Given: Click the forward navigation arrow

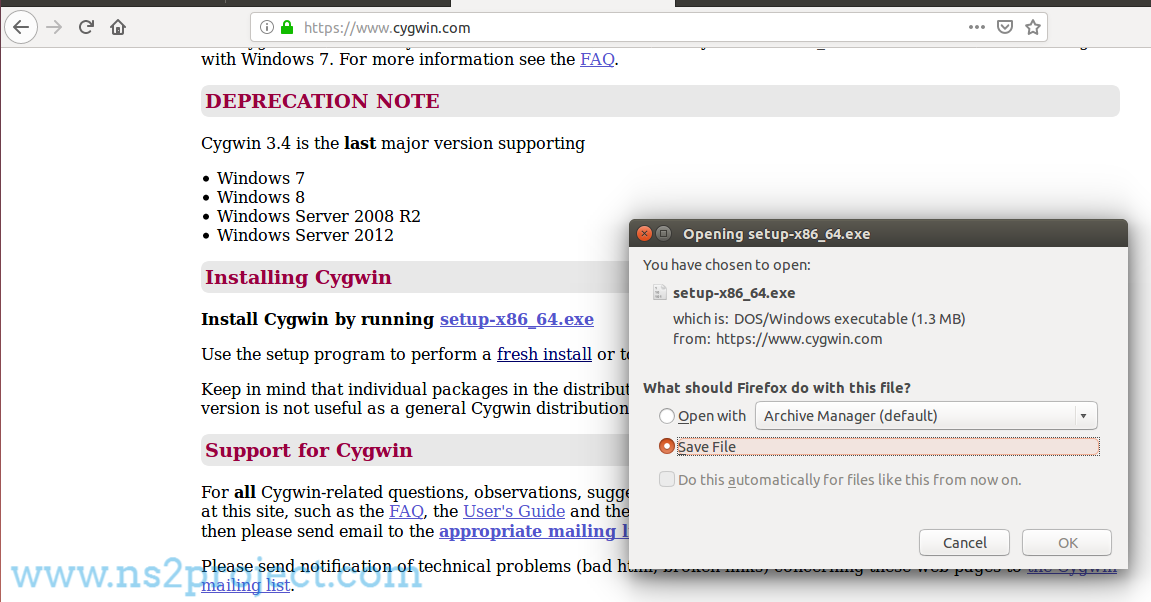Looking at the screenshot, I should pos(54,28).
